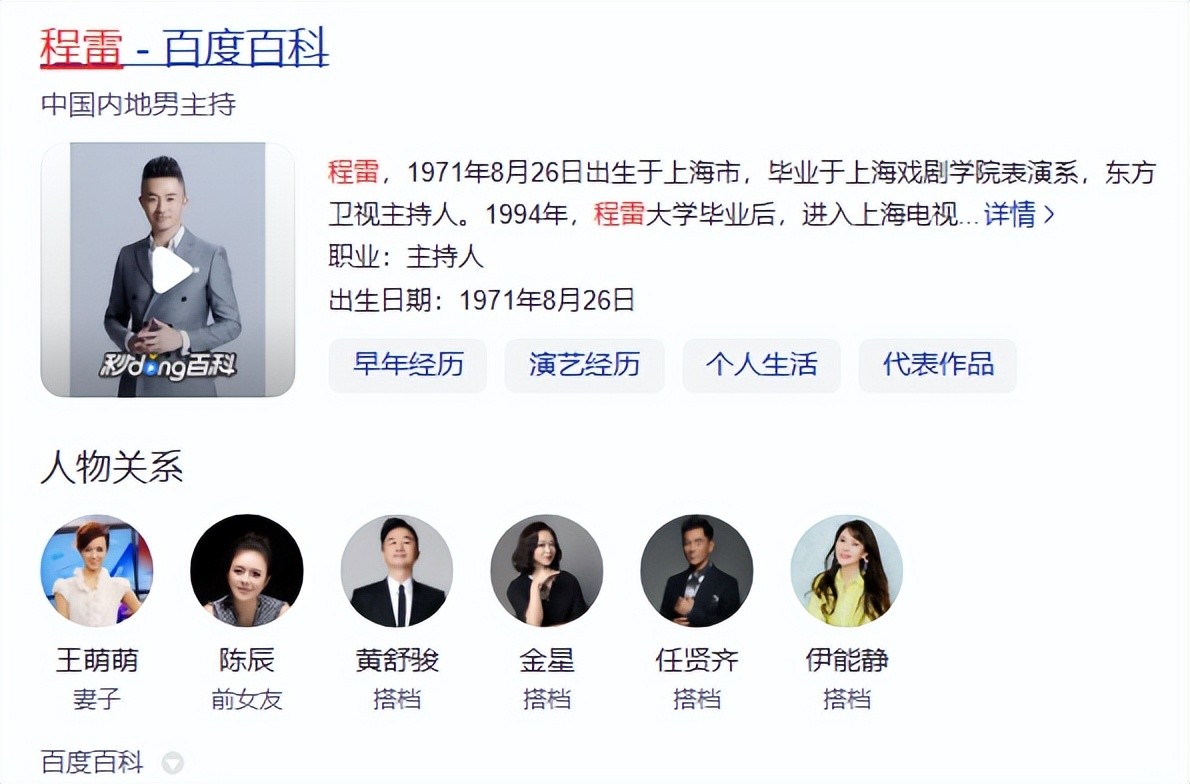Click 陈辰's round avatar photo
The width and height of the screenshot is (1190, 784).
(x=247, y=571)
